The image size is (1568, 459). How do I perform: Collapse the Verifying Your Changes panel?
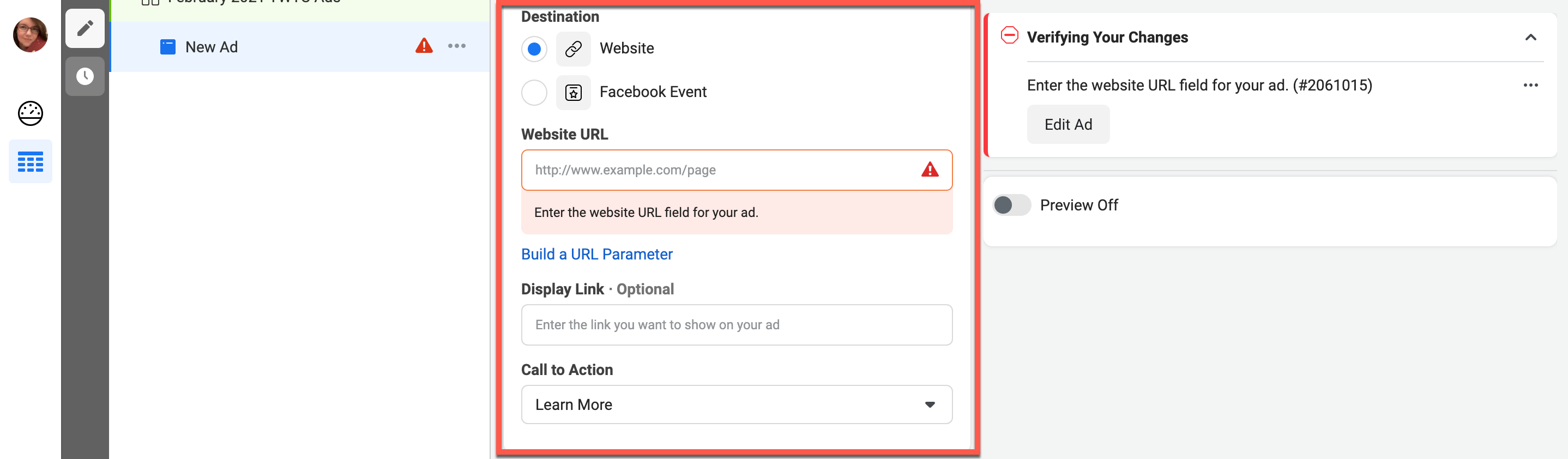point(1530,38)
